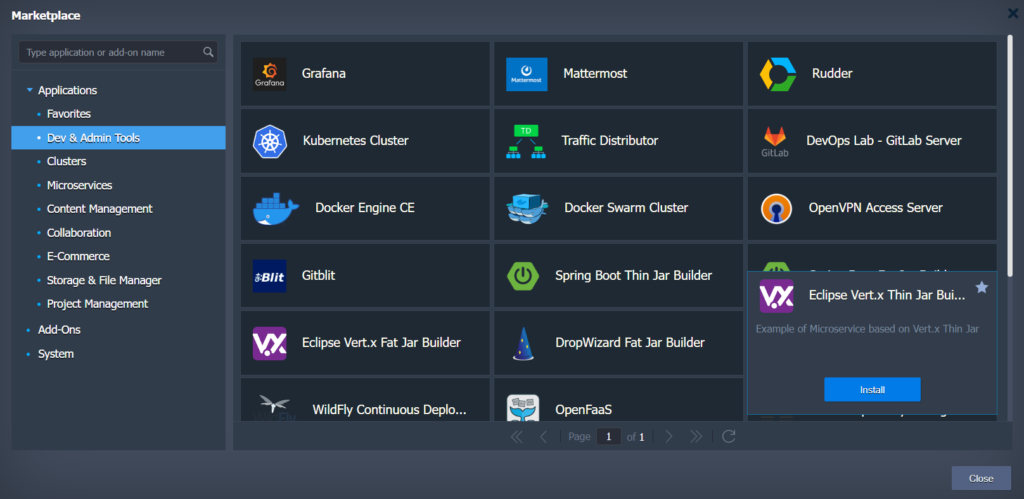Select the Mattermost application name
The height and width of the screenshot is (499, 1024).
595,74
